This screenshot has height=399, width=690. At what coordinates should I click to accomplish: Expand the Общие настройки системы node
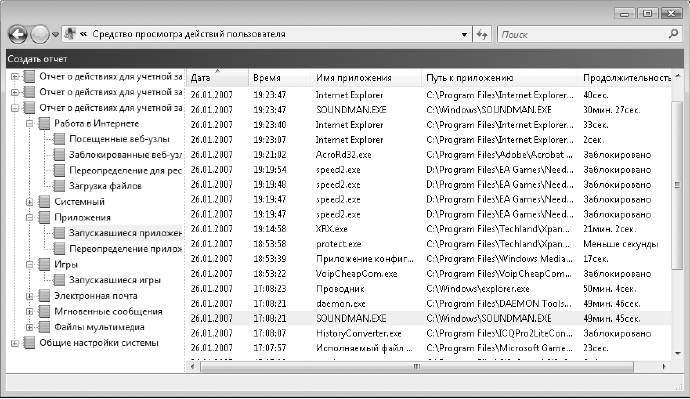[x=15, y=343]
